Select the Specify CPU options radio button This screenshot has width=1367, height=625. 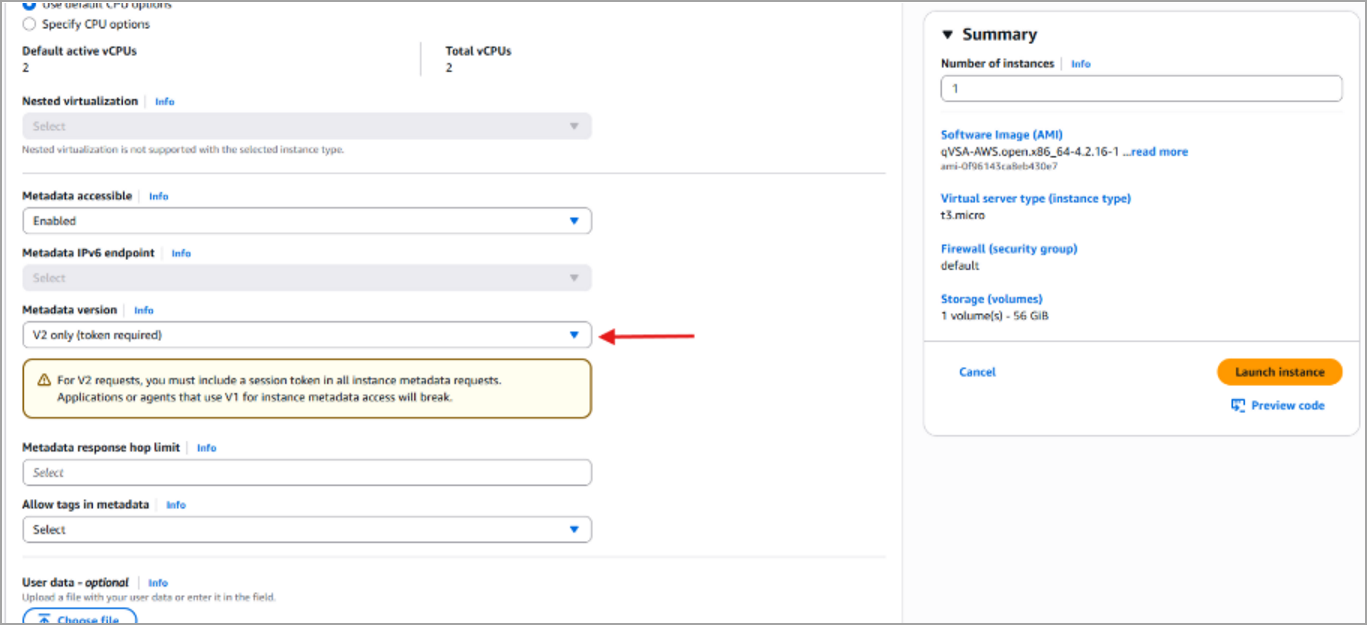tap(28, 24)
